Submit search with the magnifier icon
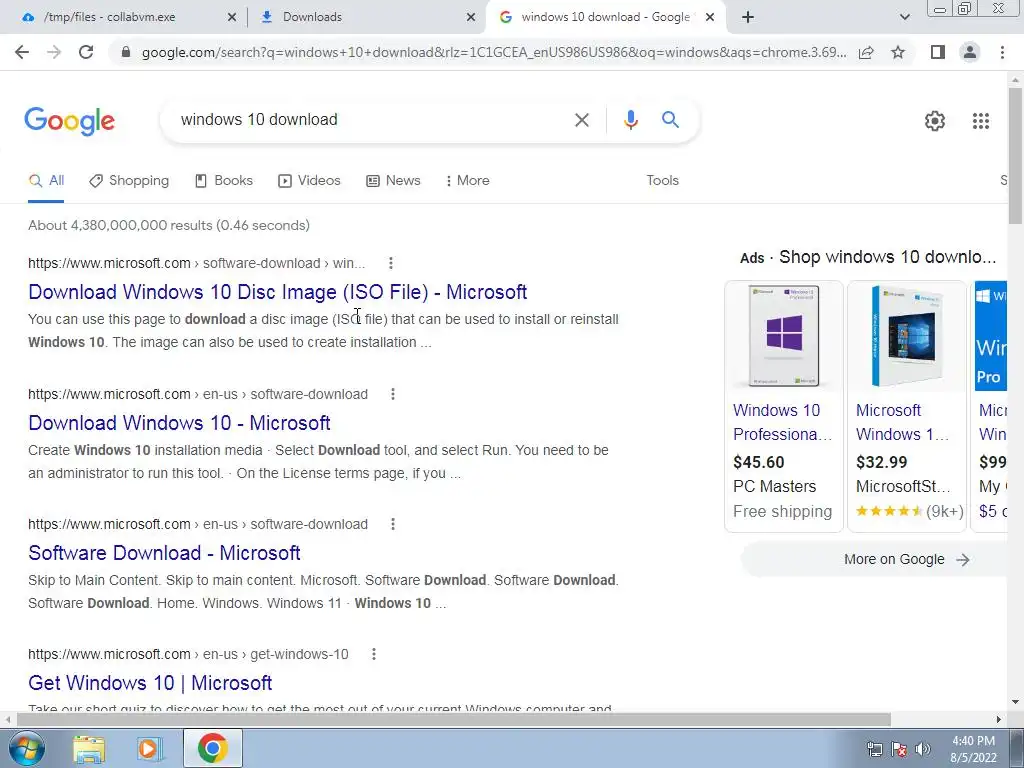 click(x=670, y=120)
